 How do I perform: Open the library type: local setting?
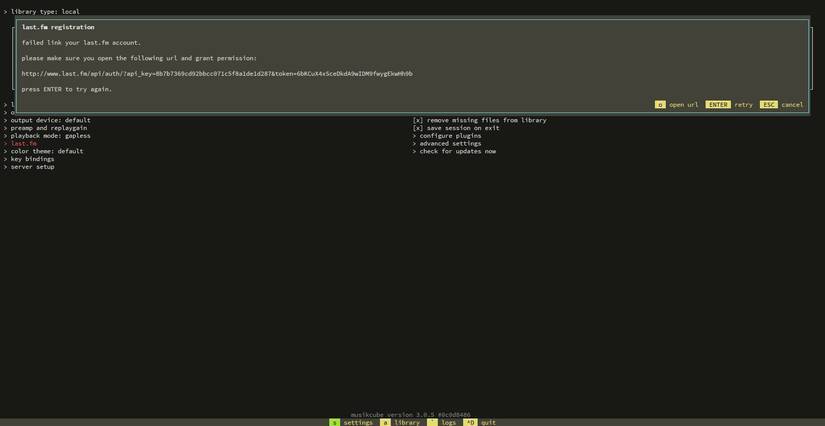tap(42, 12)
